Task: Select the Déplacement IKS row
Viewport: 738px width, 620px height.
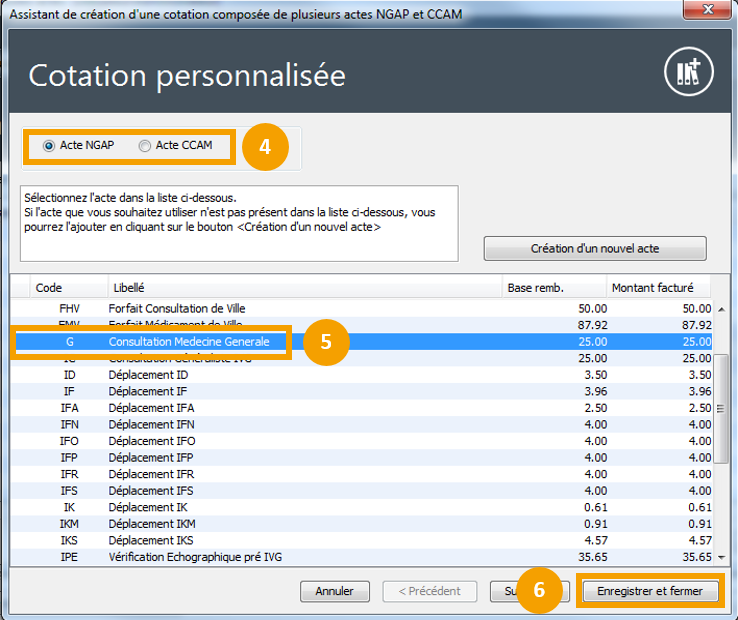Action: click(361, 540)
